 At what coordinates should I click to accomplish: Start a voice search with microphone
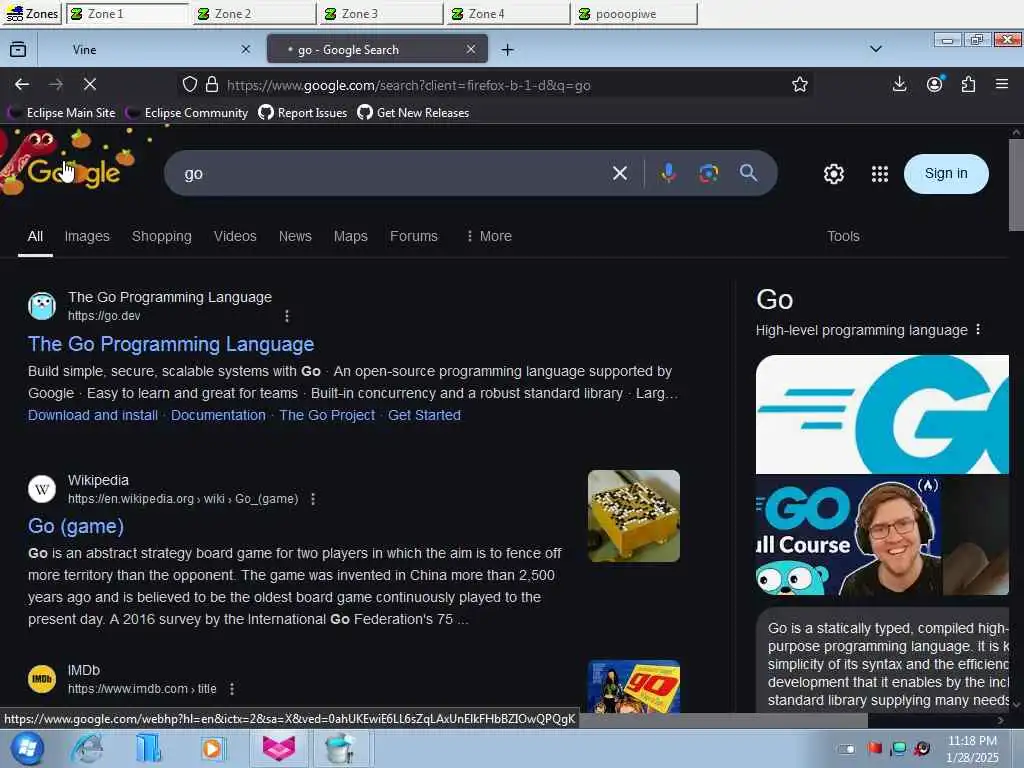pos(668,173)
